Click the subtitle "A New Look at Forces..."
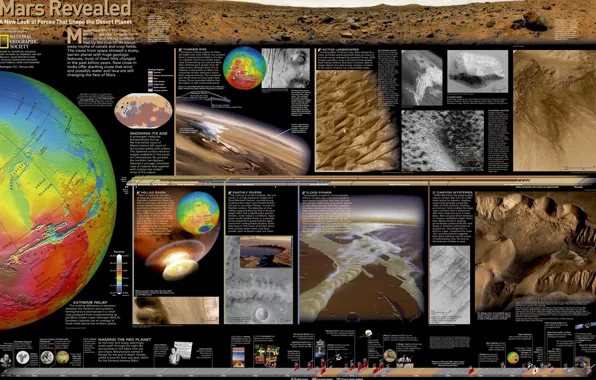The image size is (596, 380). coord(66,22)
